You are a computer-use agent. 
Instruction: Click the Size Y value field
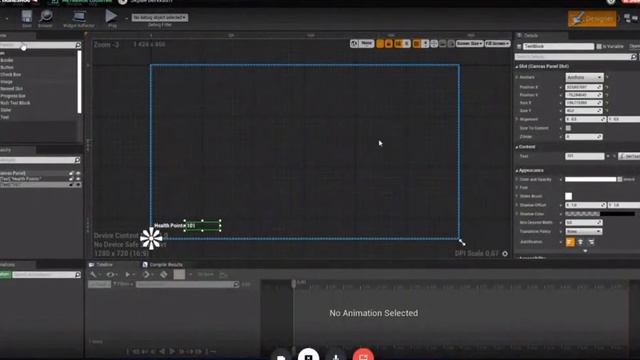[x=584, y=111]
